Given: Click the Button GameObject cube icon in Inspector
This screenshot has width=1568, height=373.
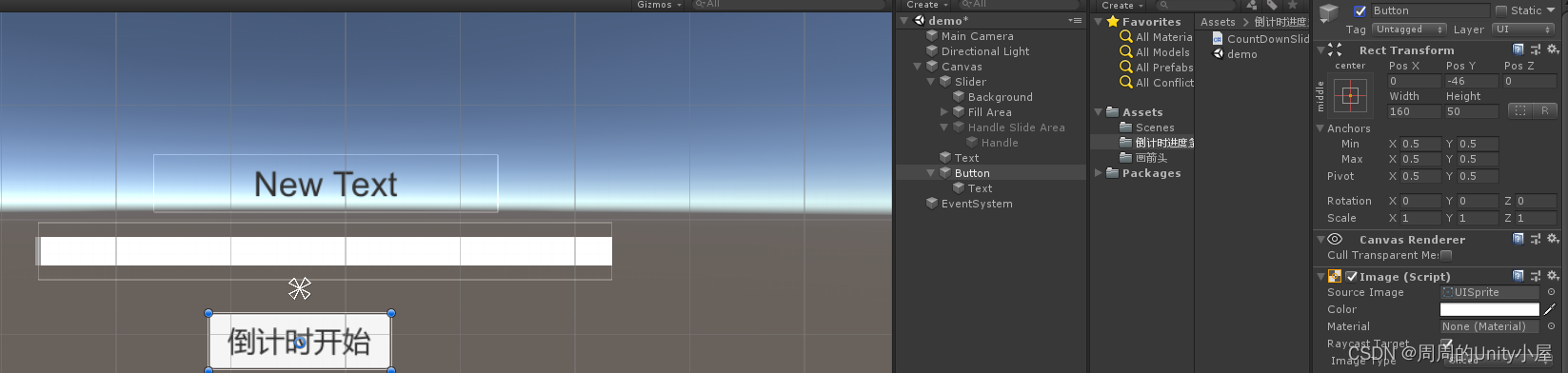Looking at the screenshot, I should [1329, 12].
